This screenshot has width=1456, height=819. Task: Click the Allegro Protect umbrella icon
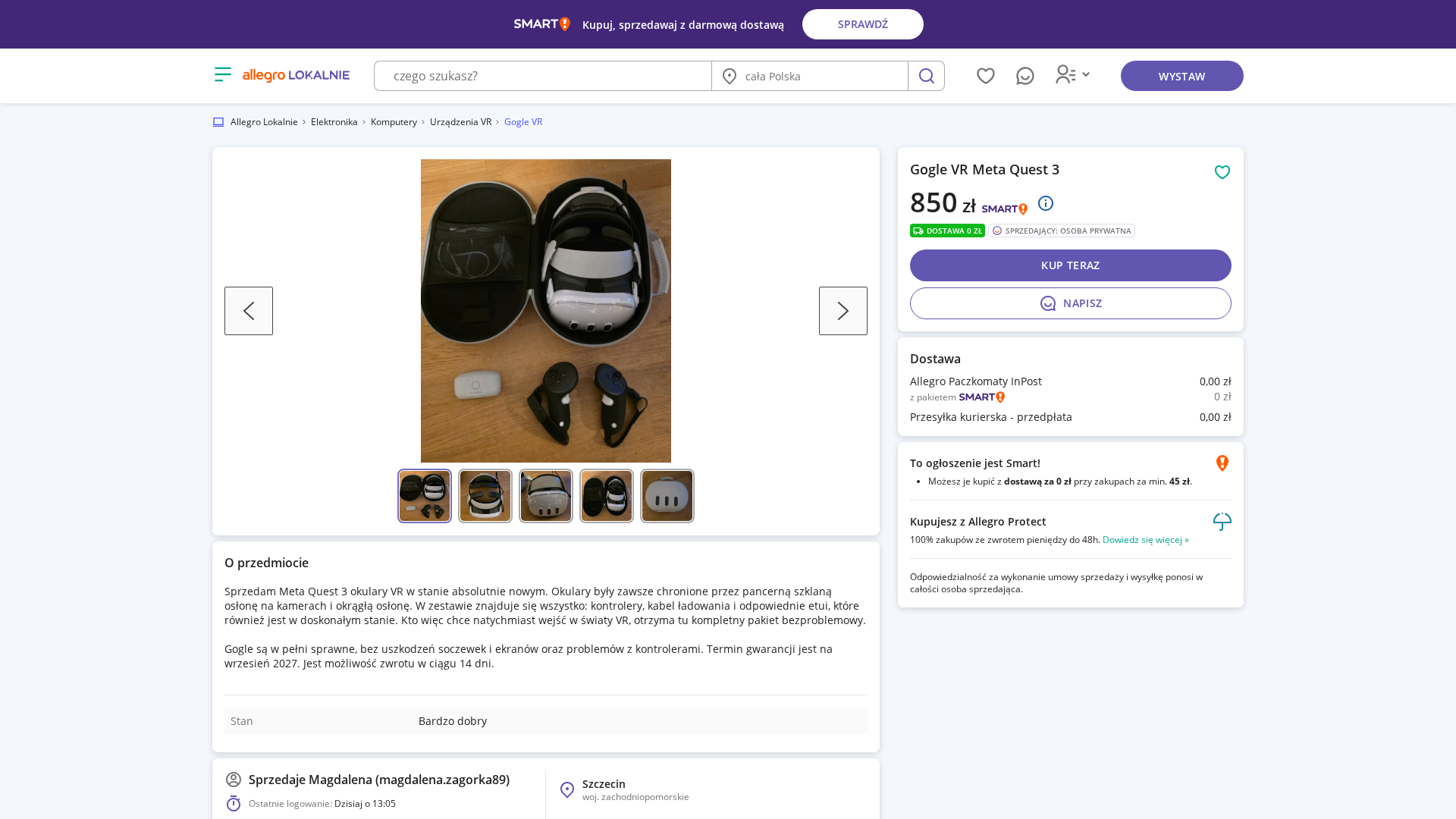point(1222,522)
